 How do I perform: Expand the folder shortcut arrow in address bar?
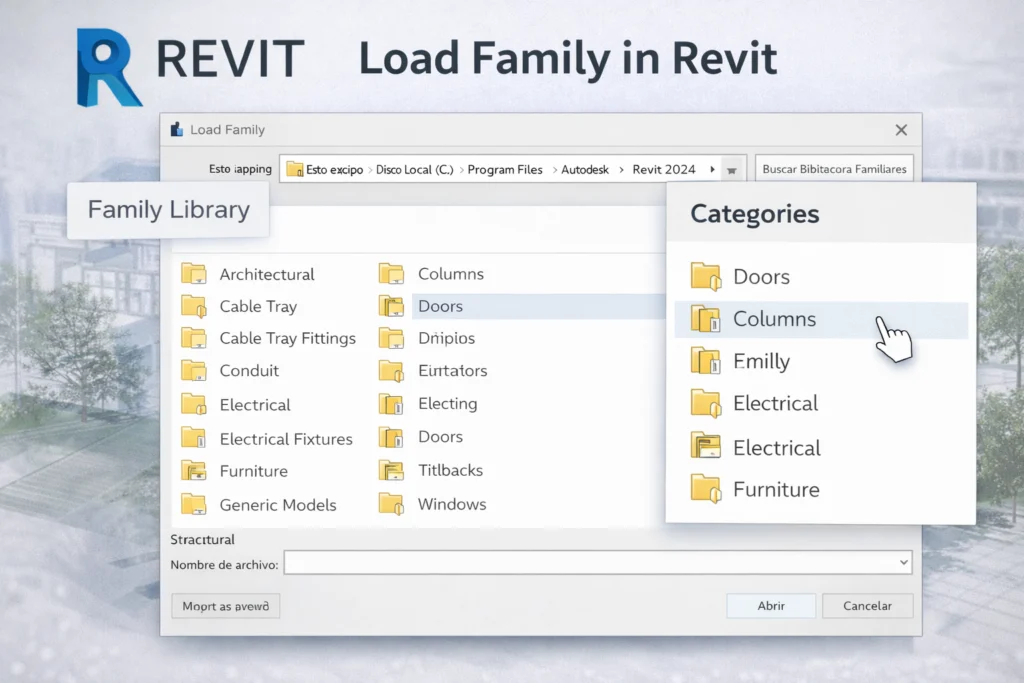(x=731, y=169)
